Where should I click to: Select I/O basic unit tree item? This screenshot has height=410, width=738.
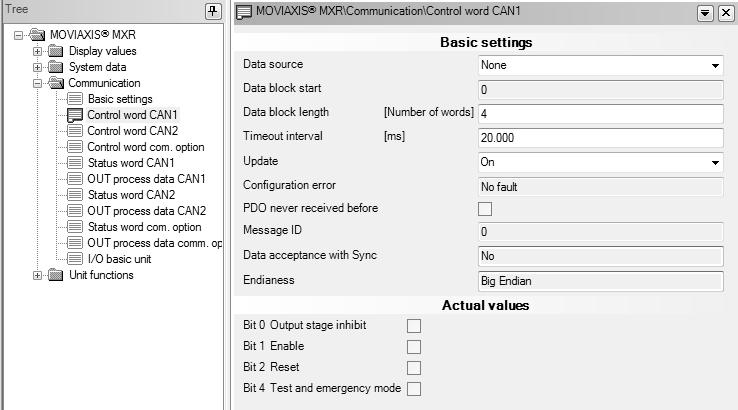click(x=120, y=259)
